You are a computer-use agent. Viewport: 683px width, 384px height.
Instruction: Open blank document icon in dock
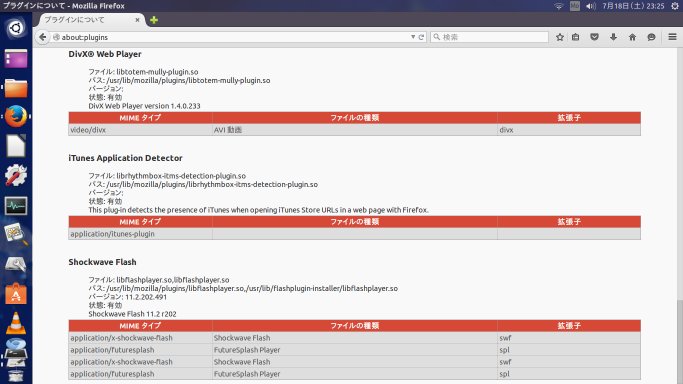[x=16, y=146]
